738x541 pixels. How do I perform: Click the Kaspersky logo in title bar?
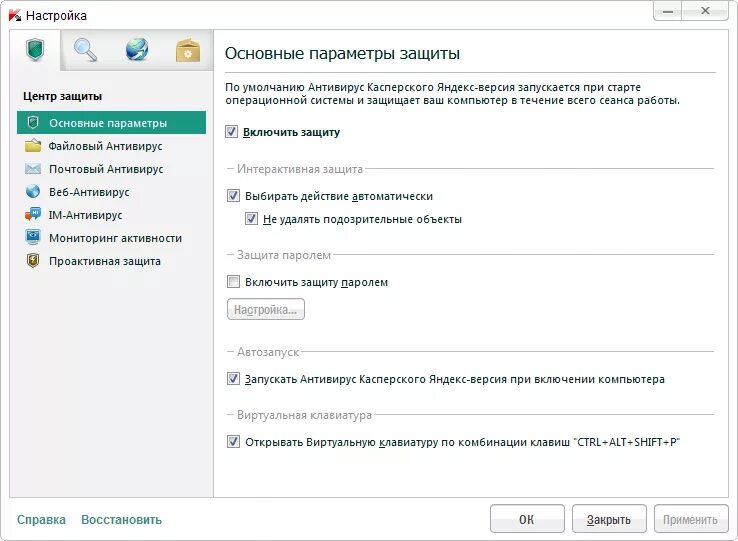[x=15, y=16]
